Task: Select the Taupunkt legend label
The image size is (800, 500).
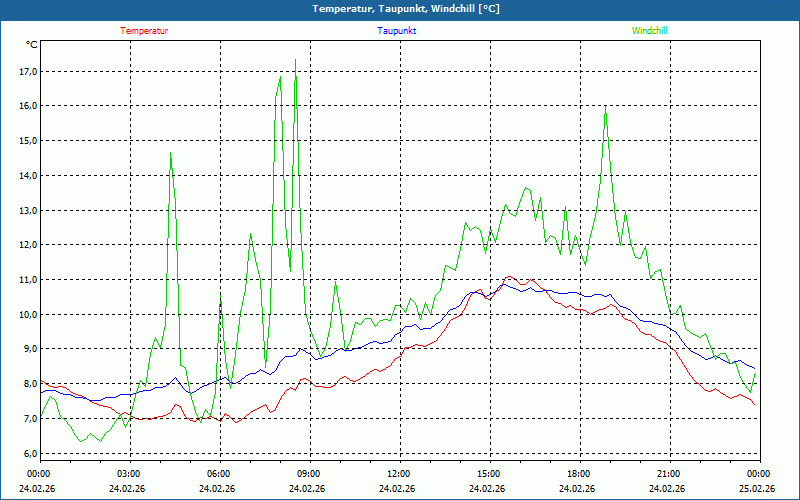Action: pos(397,30)
